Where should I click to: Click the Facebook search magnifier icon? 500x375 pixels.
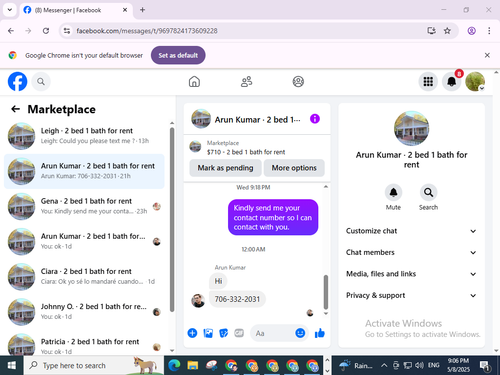tap(41, 81)
